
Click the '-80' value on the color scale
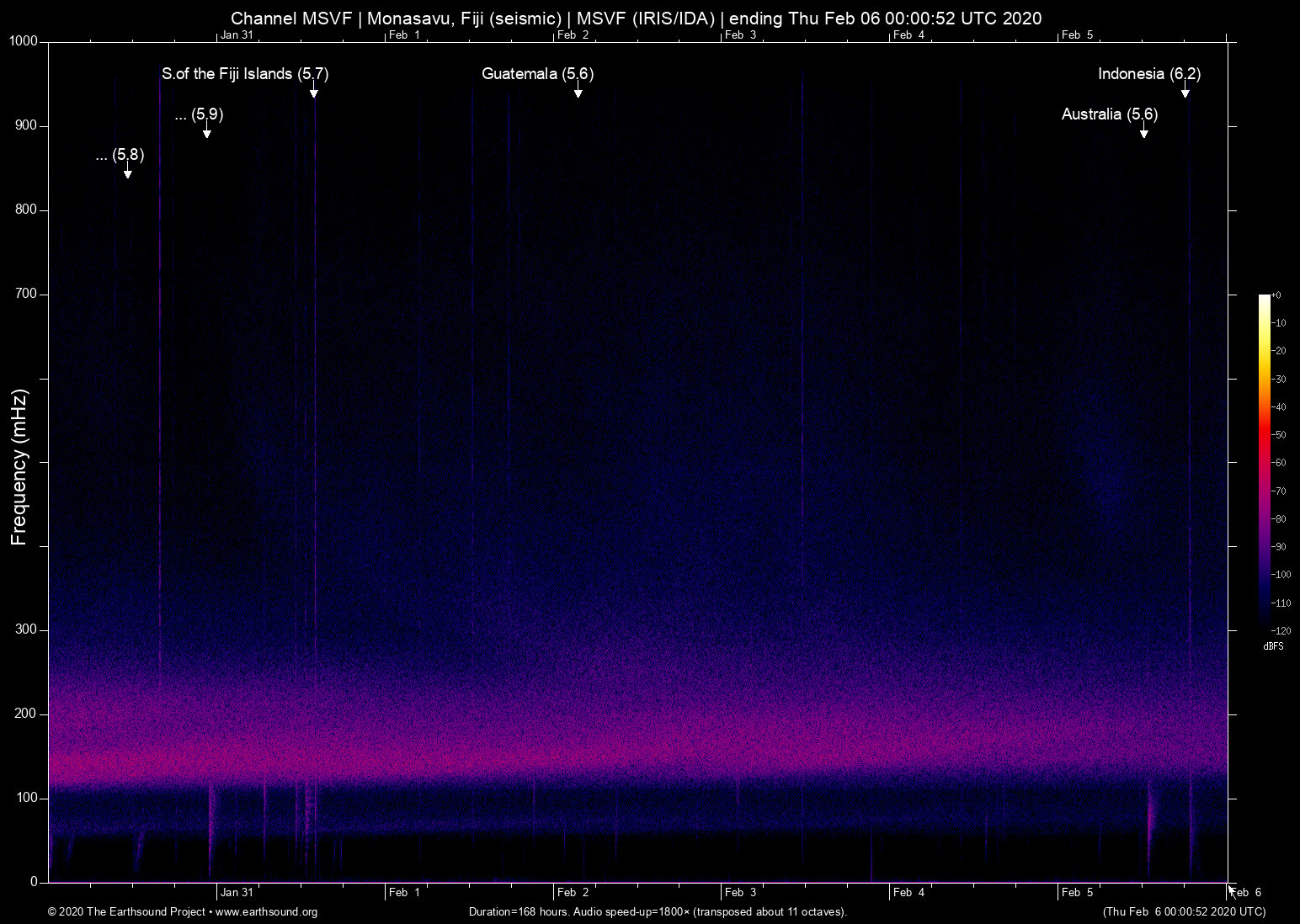point(1278,519)
